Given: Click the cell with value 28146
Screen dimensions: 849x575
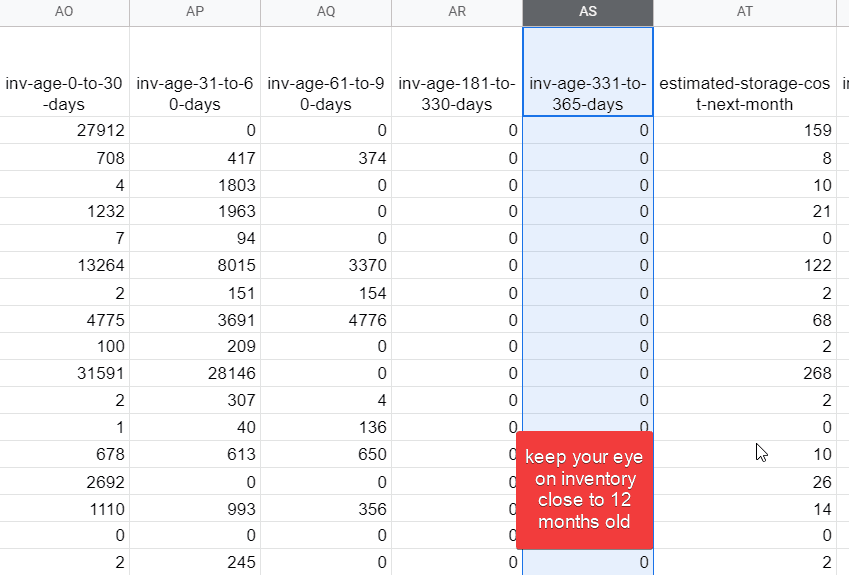Looking at the screenshot, I should click(x=195, y=374).
